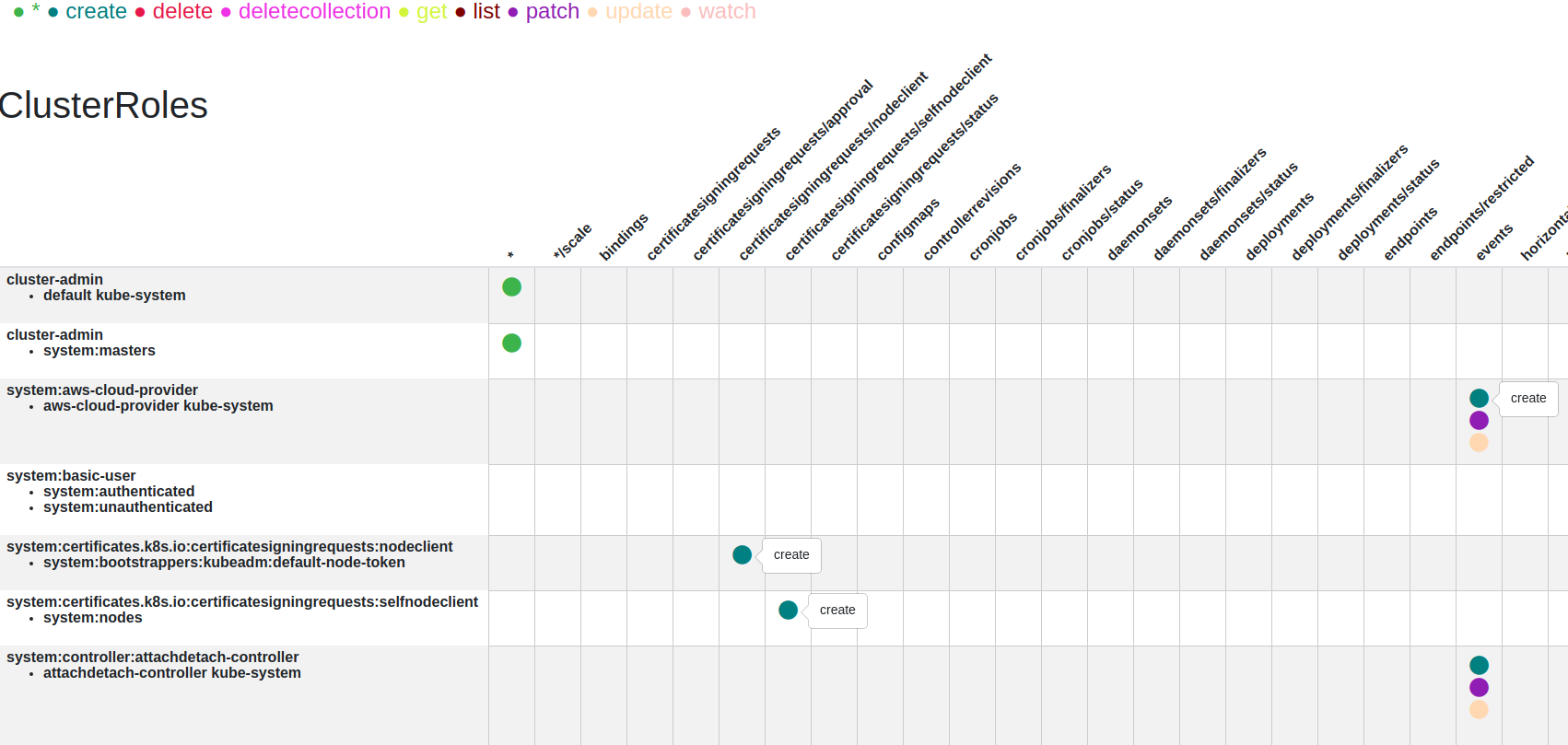The height and width of the screenshot is (745, 1568).
Task: Click the list legend label
Action: pyautogui.click(x=486, y=11)
